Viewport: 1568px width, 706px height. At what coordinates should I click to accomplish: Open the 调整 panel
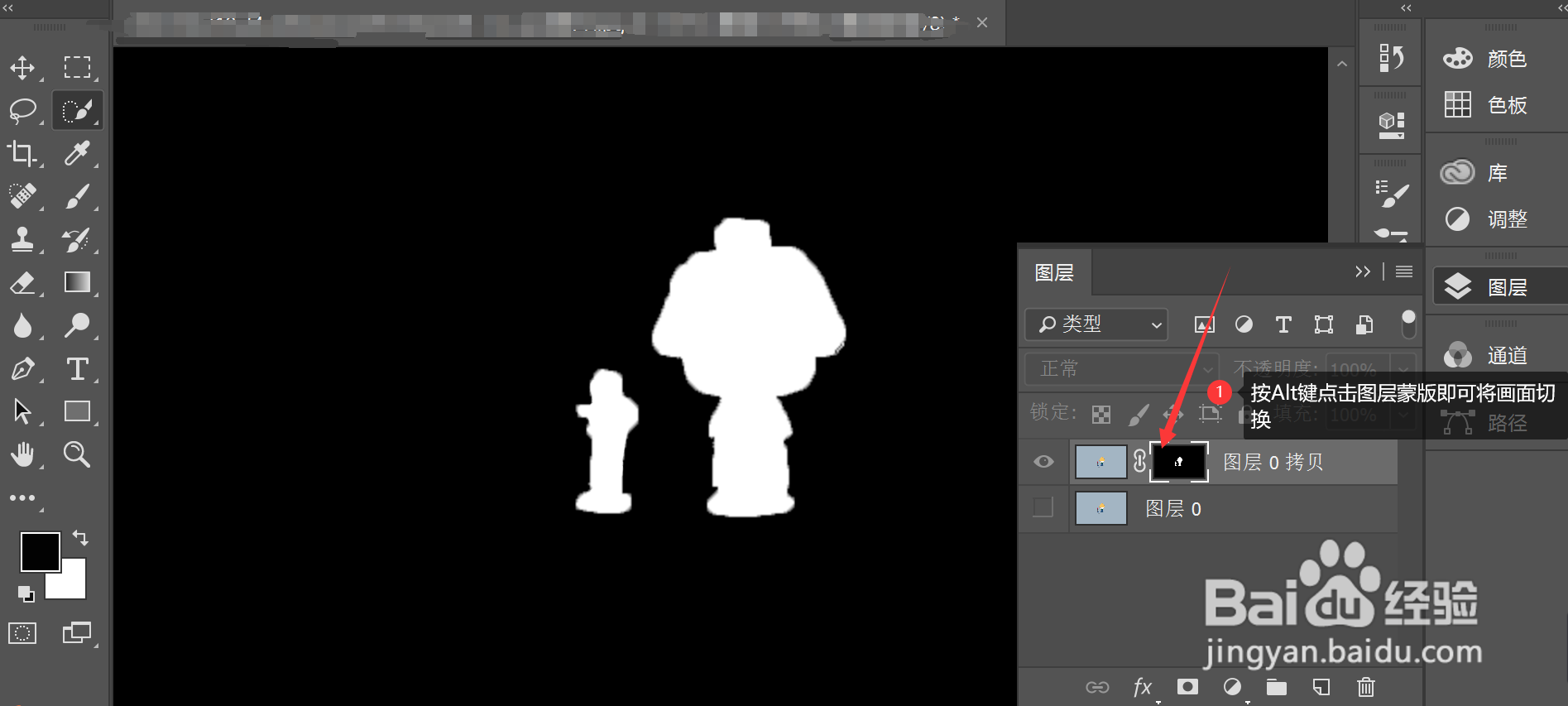(x=1485, y=219)
